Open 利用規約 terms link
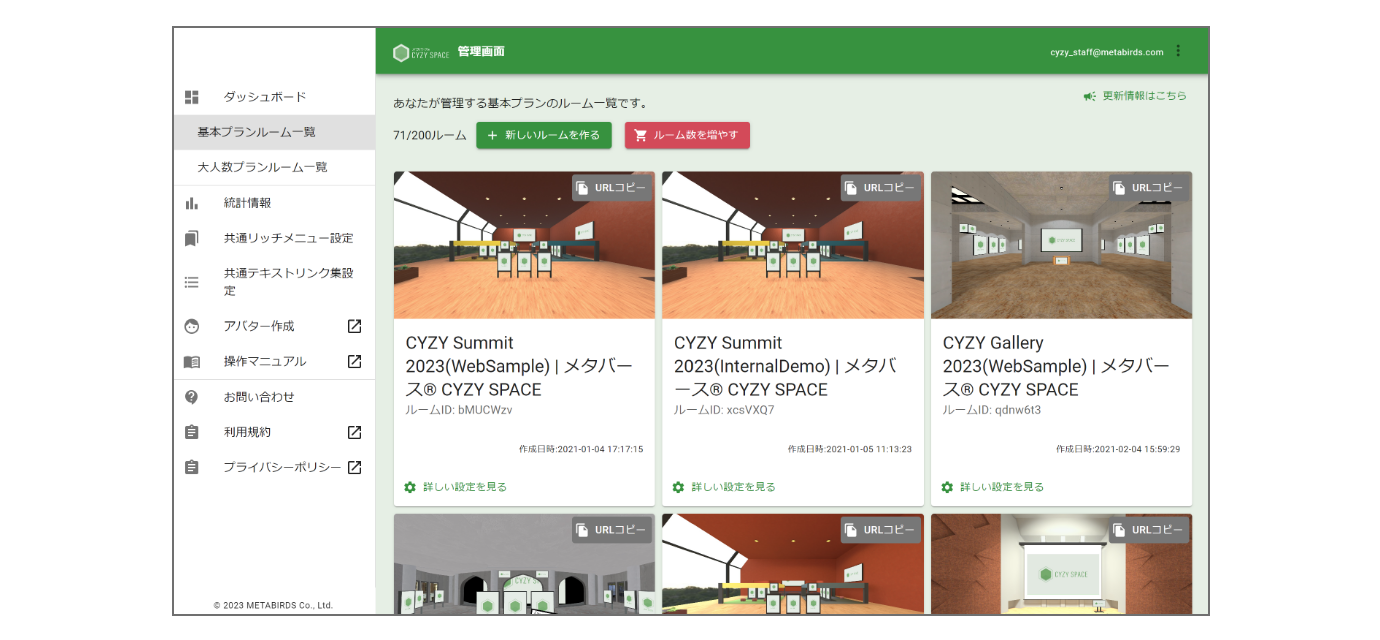The width and height of the screenshot is (1380, 640). click(247, 432)
